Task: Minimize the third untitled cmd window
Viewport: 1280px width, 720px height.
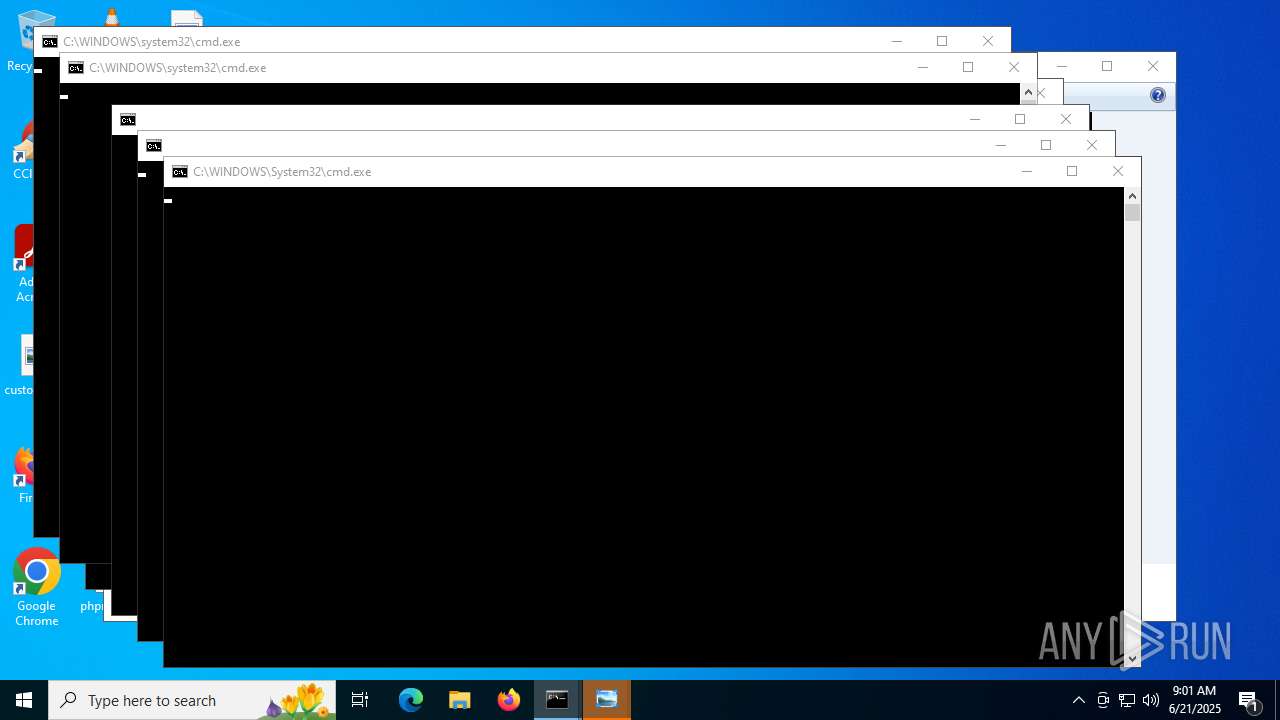Action: point(974,119)
